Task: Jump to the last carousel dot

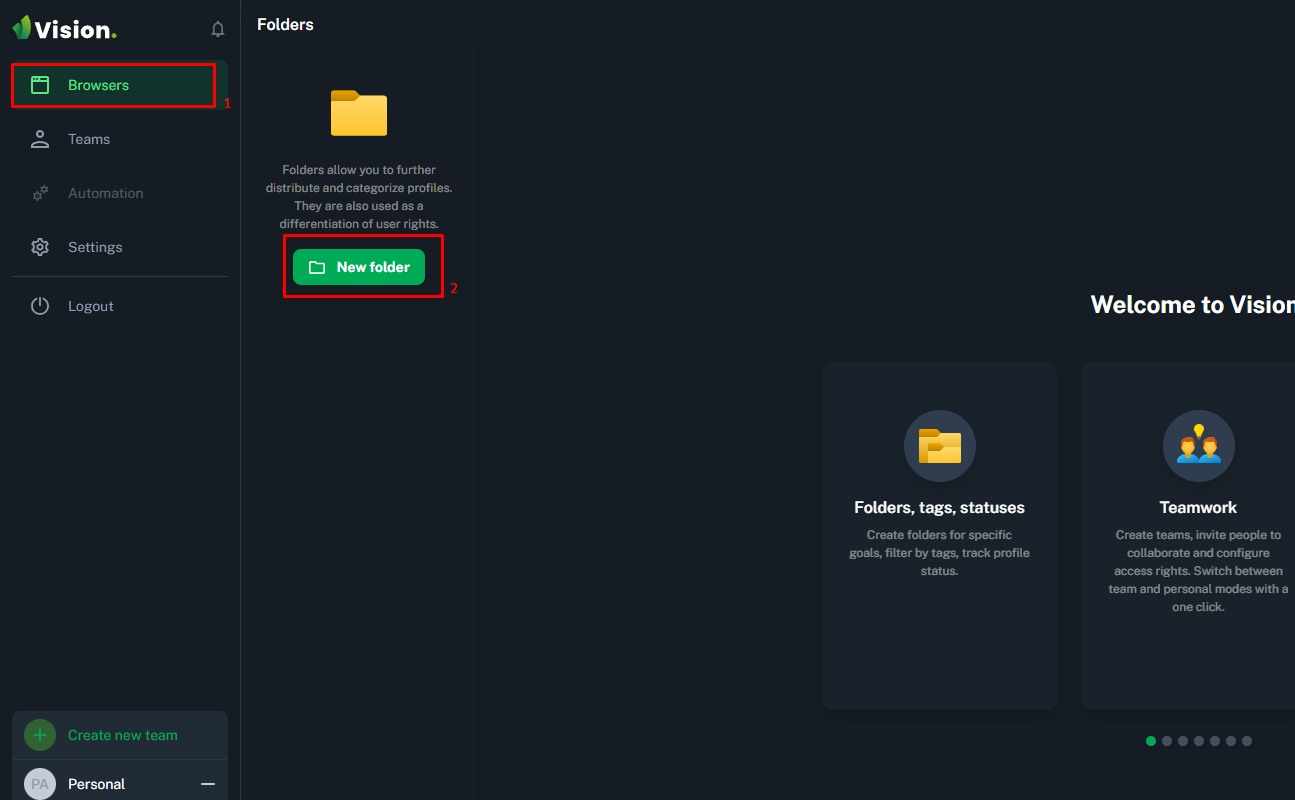Action: pos(1247,741)
